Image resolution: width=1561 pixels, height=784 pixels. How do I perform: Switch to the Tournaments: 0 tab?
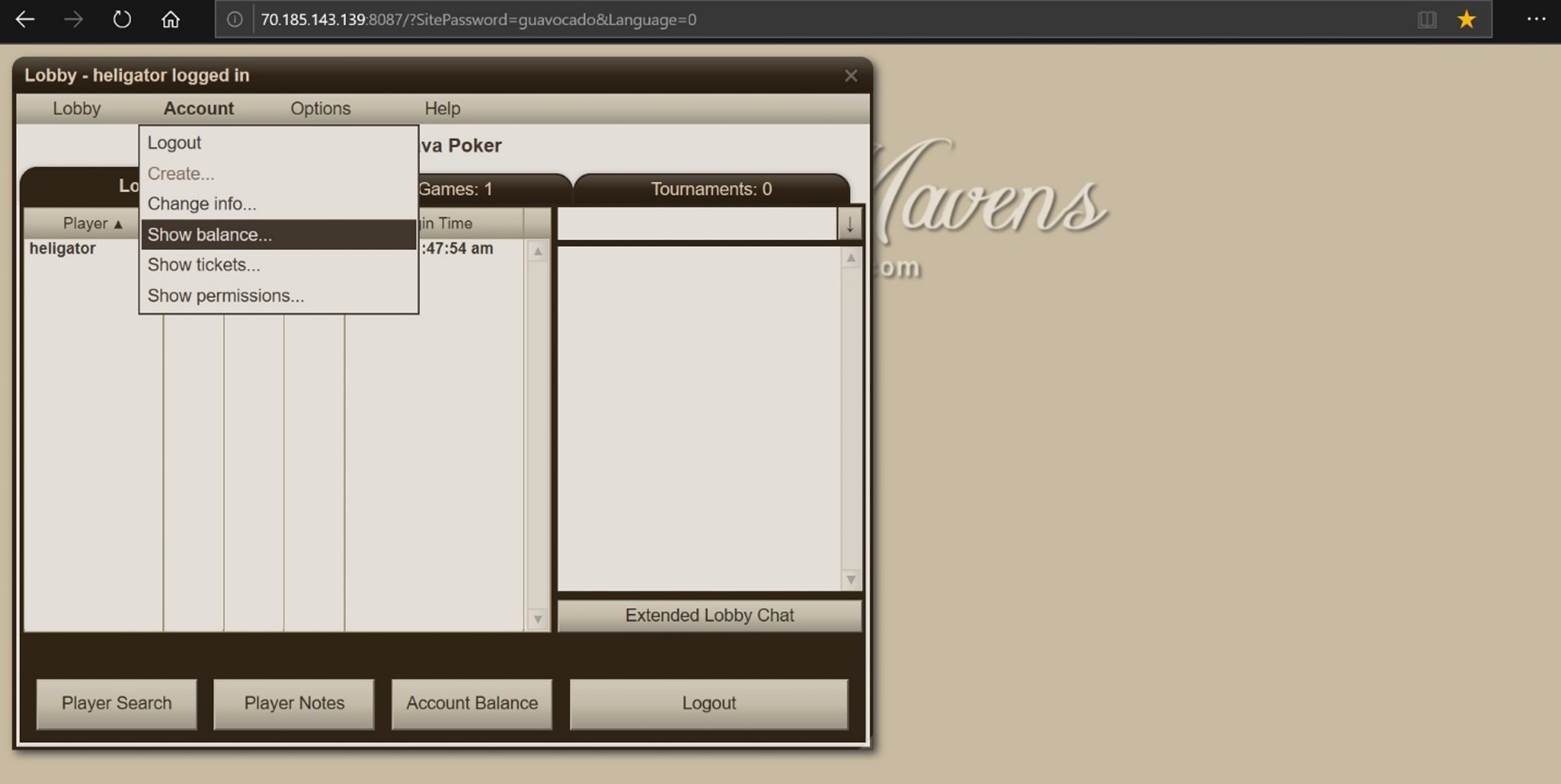pos(709,189)
